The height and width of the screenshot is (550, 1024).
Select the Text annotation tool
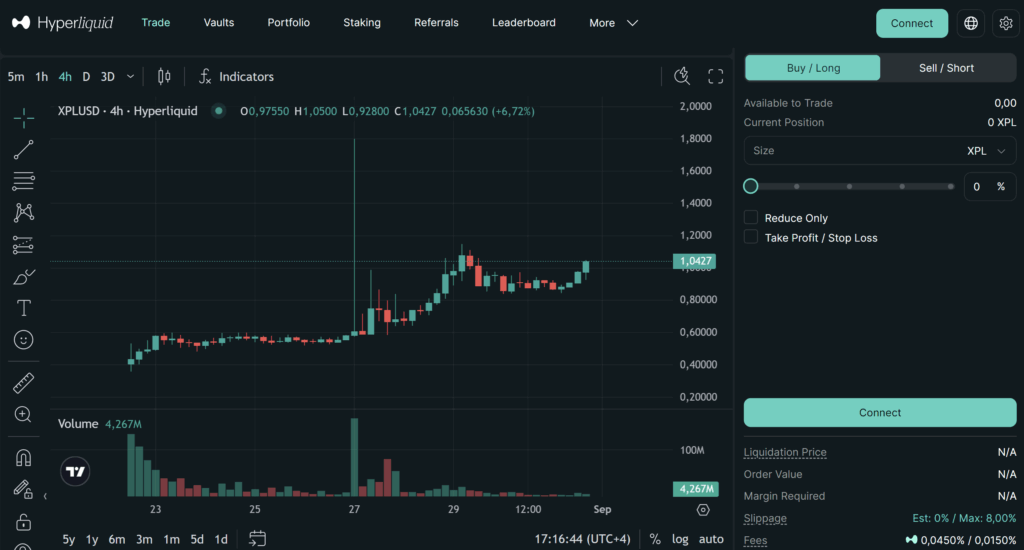click(x=24, y=308)
